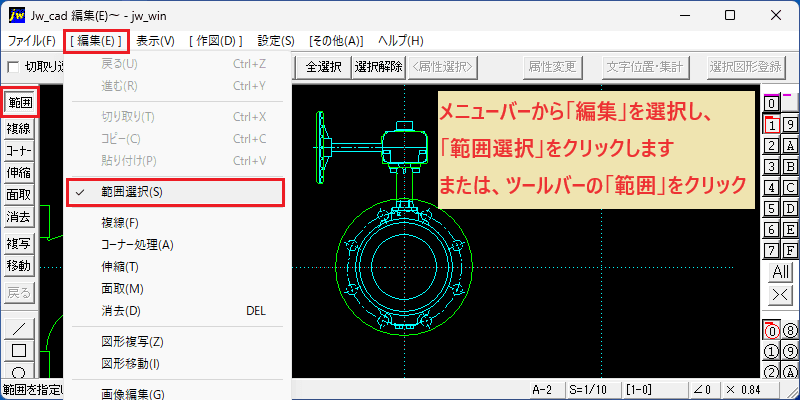Select the circle tool icon
Viewport: 800px width, 400px height.
click(19, 370)
